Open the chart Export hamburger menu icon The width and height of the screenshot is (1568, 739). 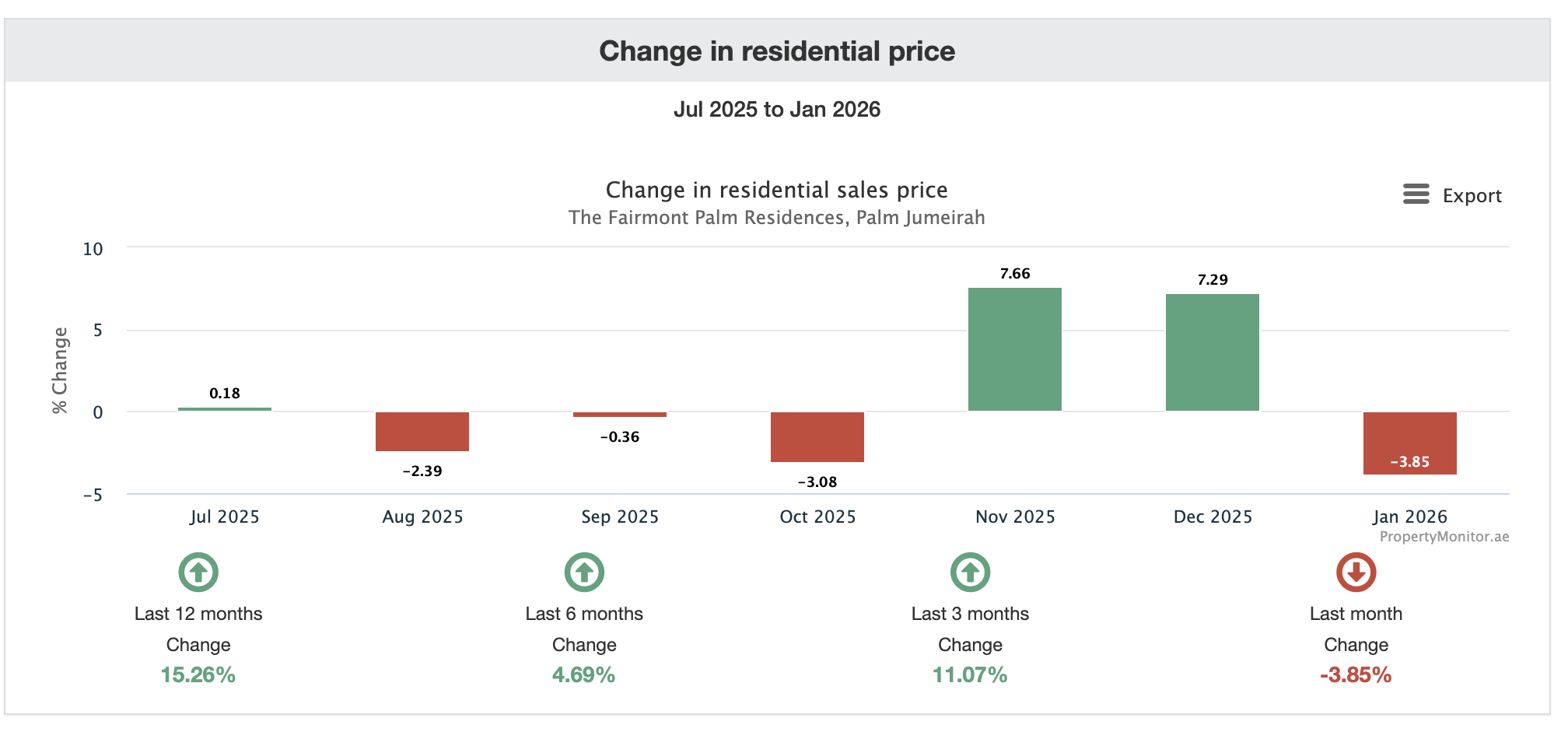click(x=1416, y=194)
